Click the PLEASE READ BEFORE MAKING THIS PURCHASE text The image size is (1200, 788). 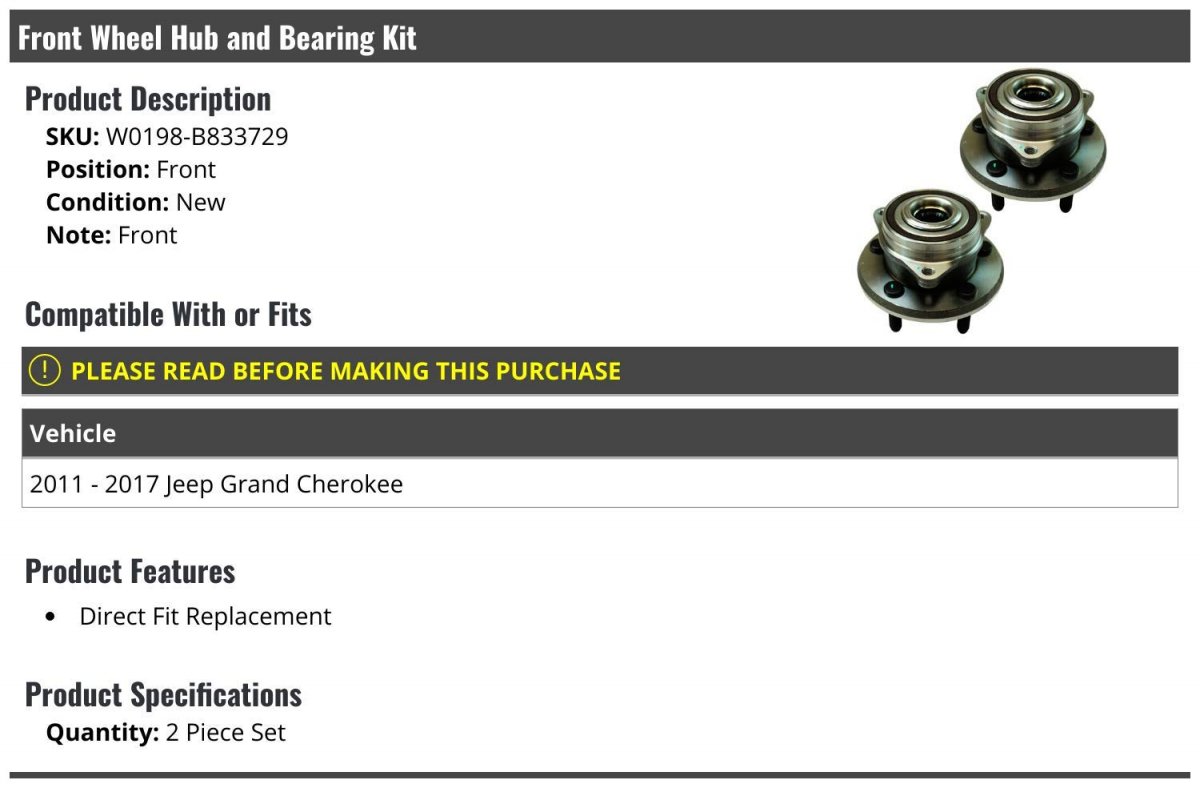pos(346,371)
